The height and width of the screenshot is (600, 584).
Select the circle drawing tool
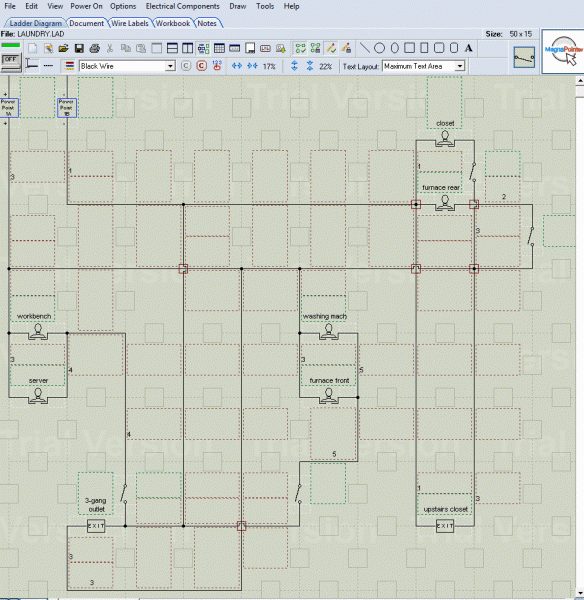coord(379,48)
